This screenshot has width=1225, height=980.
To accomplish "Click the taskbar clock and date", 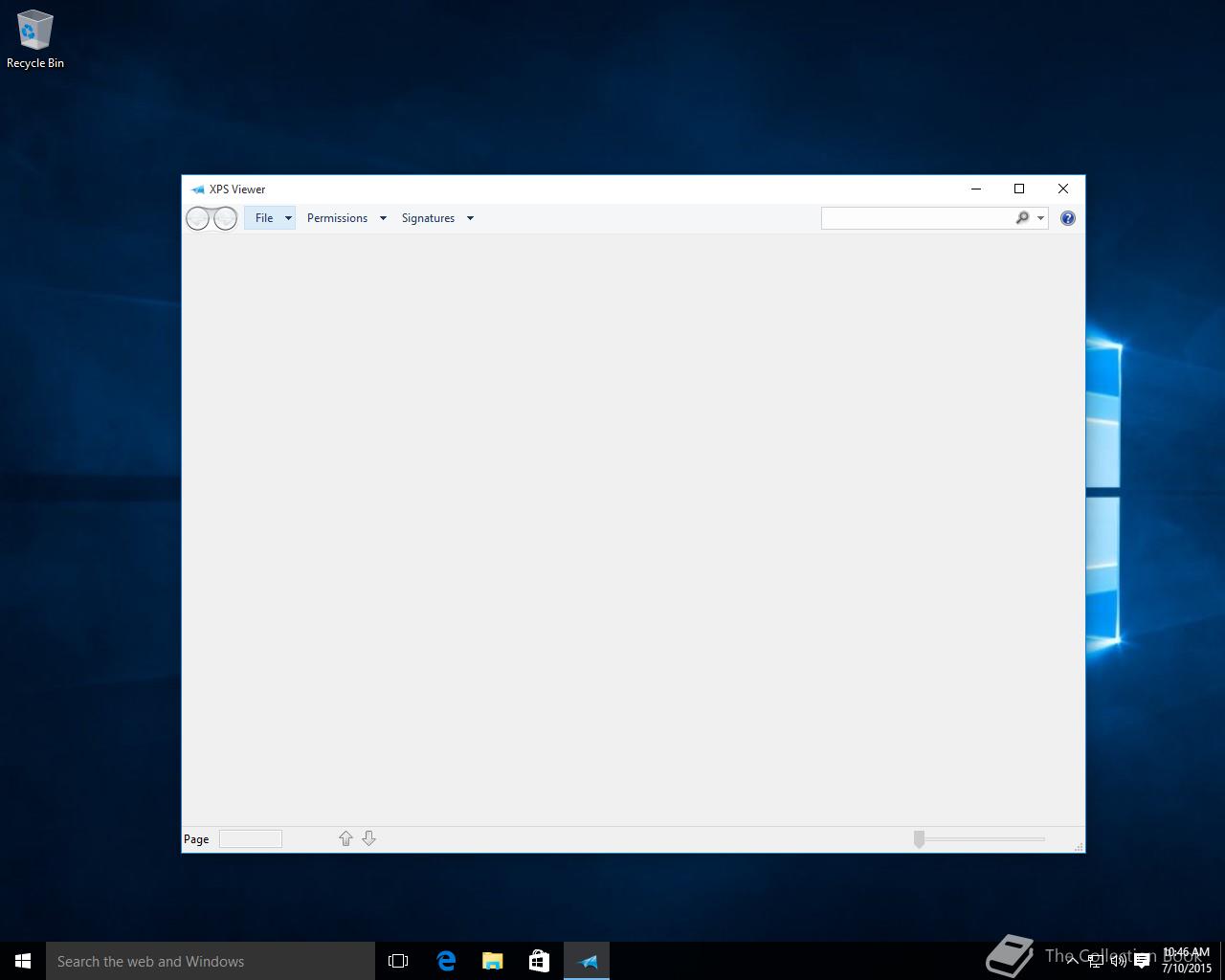I will [1187, 961].
